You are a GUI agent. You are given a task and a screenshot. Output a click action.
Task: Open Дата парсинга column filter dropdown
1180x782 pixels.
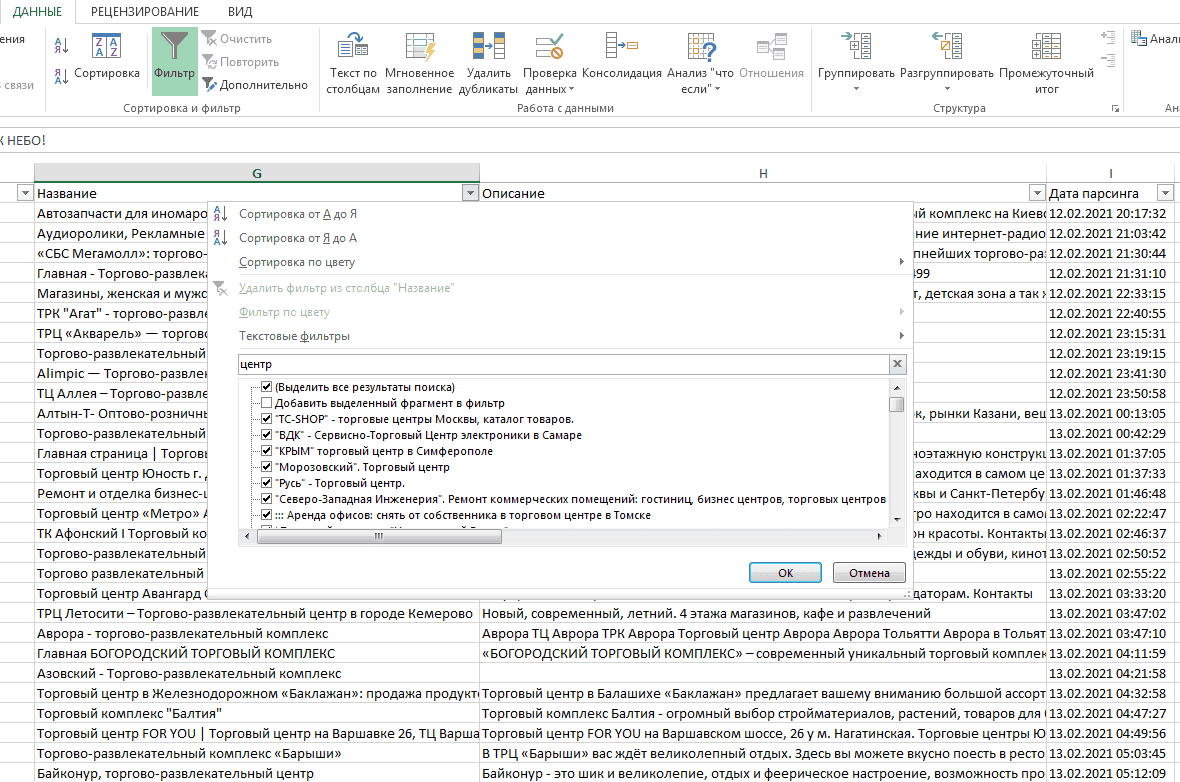click(1165, 193)
